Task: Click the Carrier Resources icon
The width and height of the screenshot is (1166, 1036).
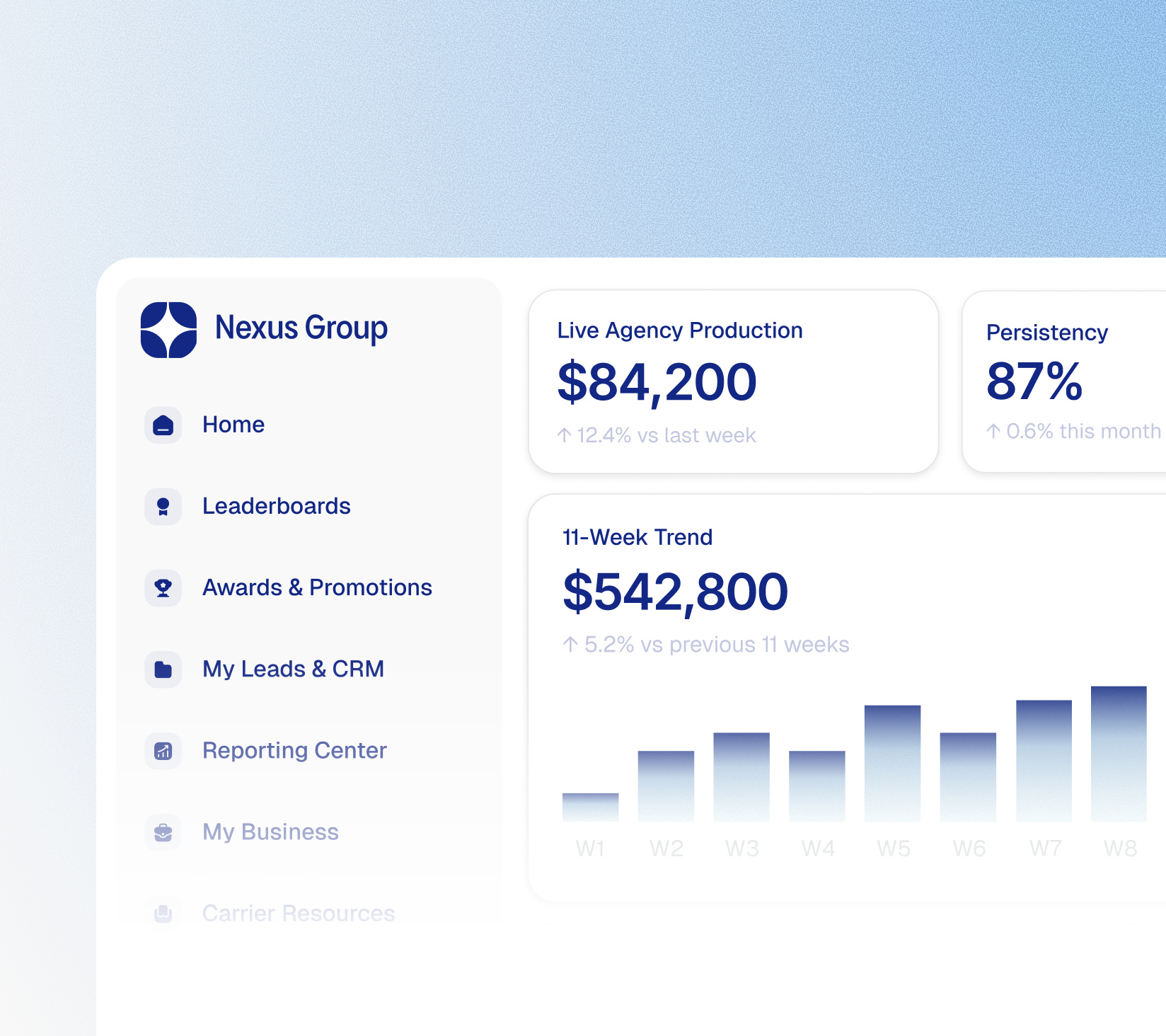Action: click(163, 914)
